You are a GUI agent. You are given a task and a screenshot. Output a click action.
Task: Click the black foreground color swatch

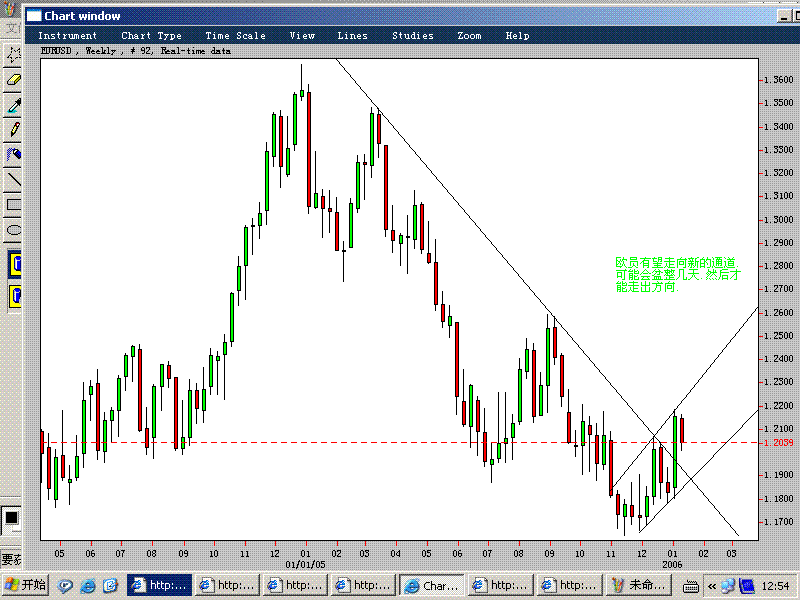click(x=11, y=517)
